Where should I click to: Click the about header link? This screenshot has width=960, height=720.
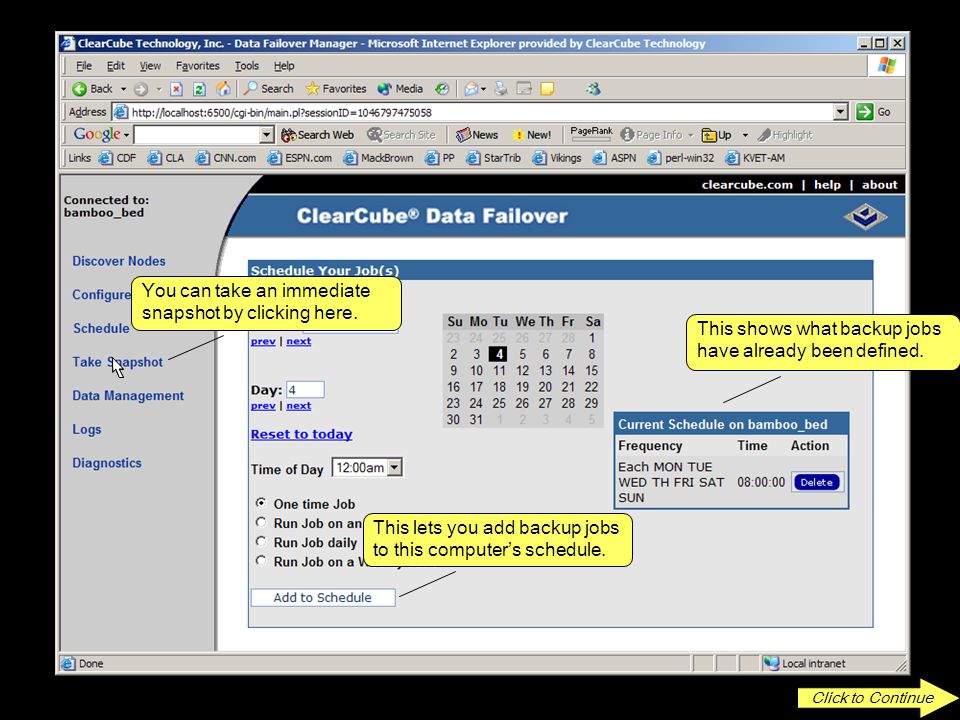coord(879,185)
